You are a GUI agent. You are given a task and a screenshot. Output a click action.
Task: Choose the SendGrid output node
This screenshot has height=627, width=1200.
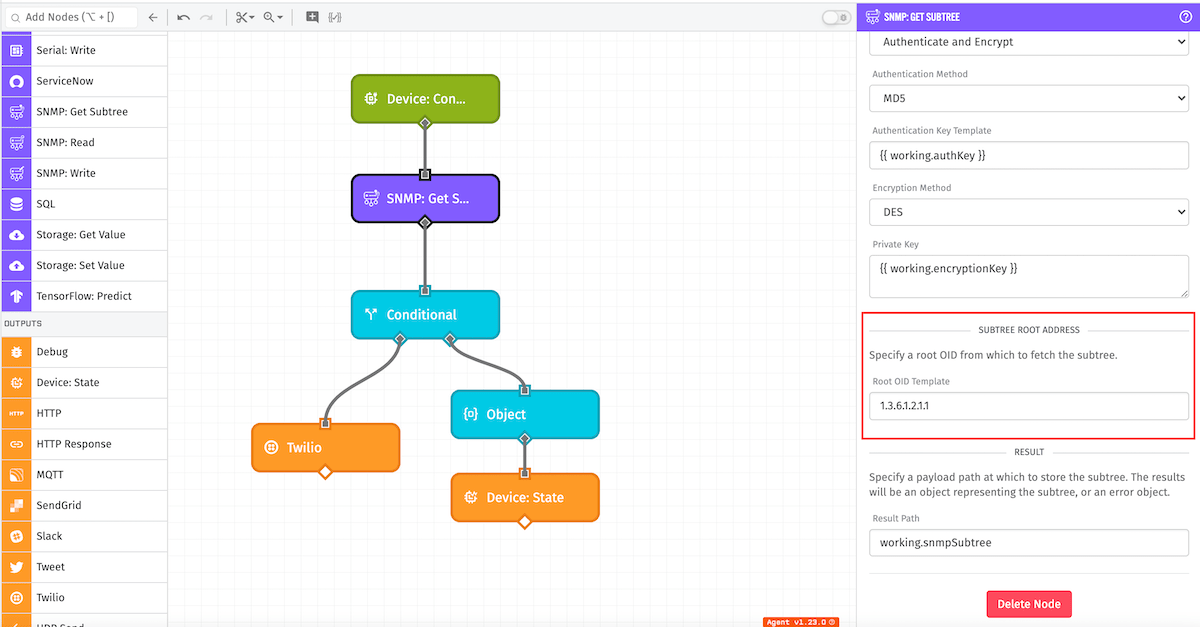point(84,505)
